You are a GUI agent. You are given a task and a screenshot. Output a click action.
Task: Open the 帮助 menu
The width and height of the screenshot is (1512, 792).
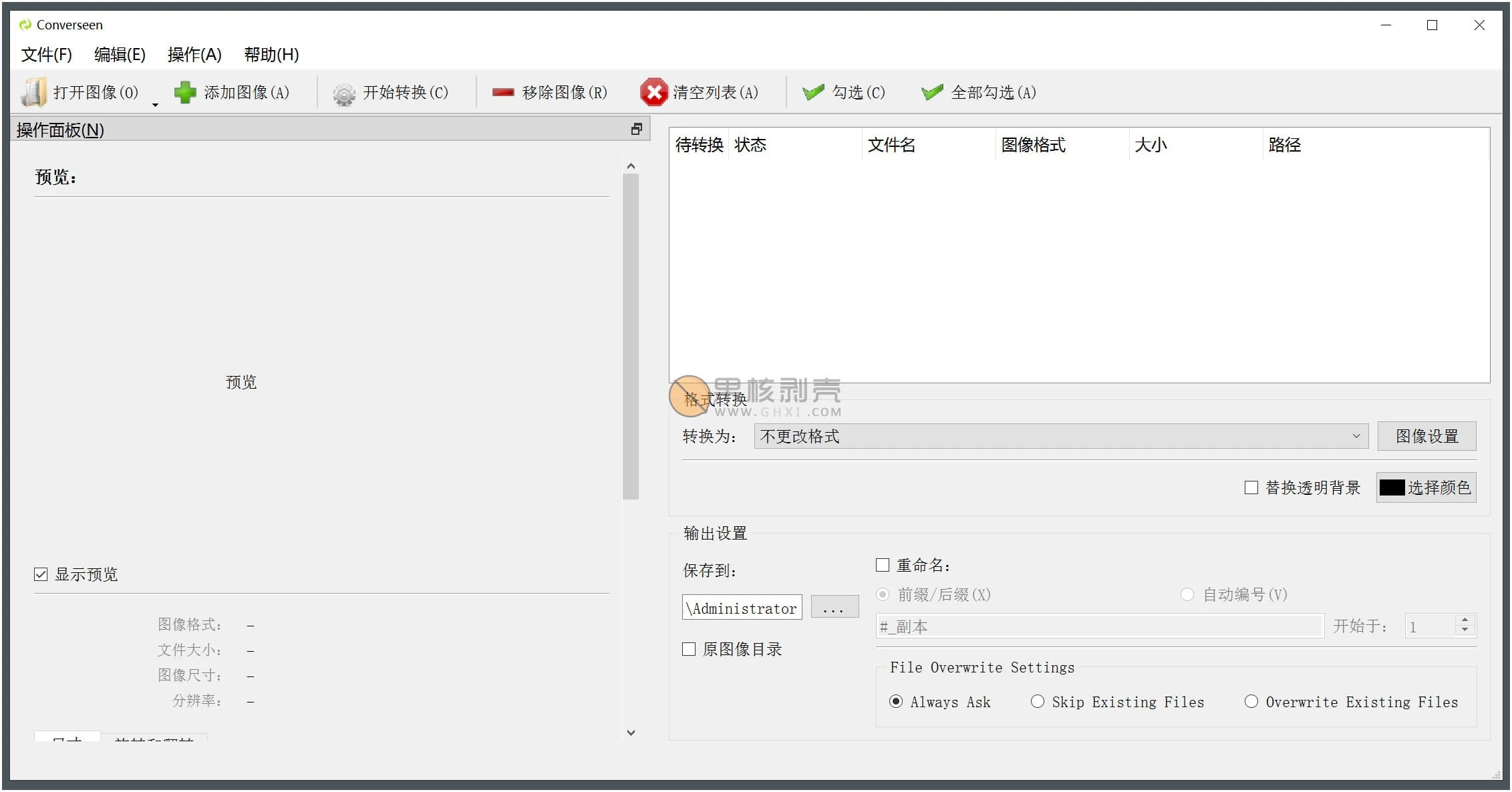point(270,54)
